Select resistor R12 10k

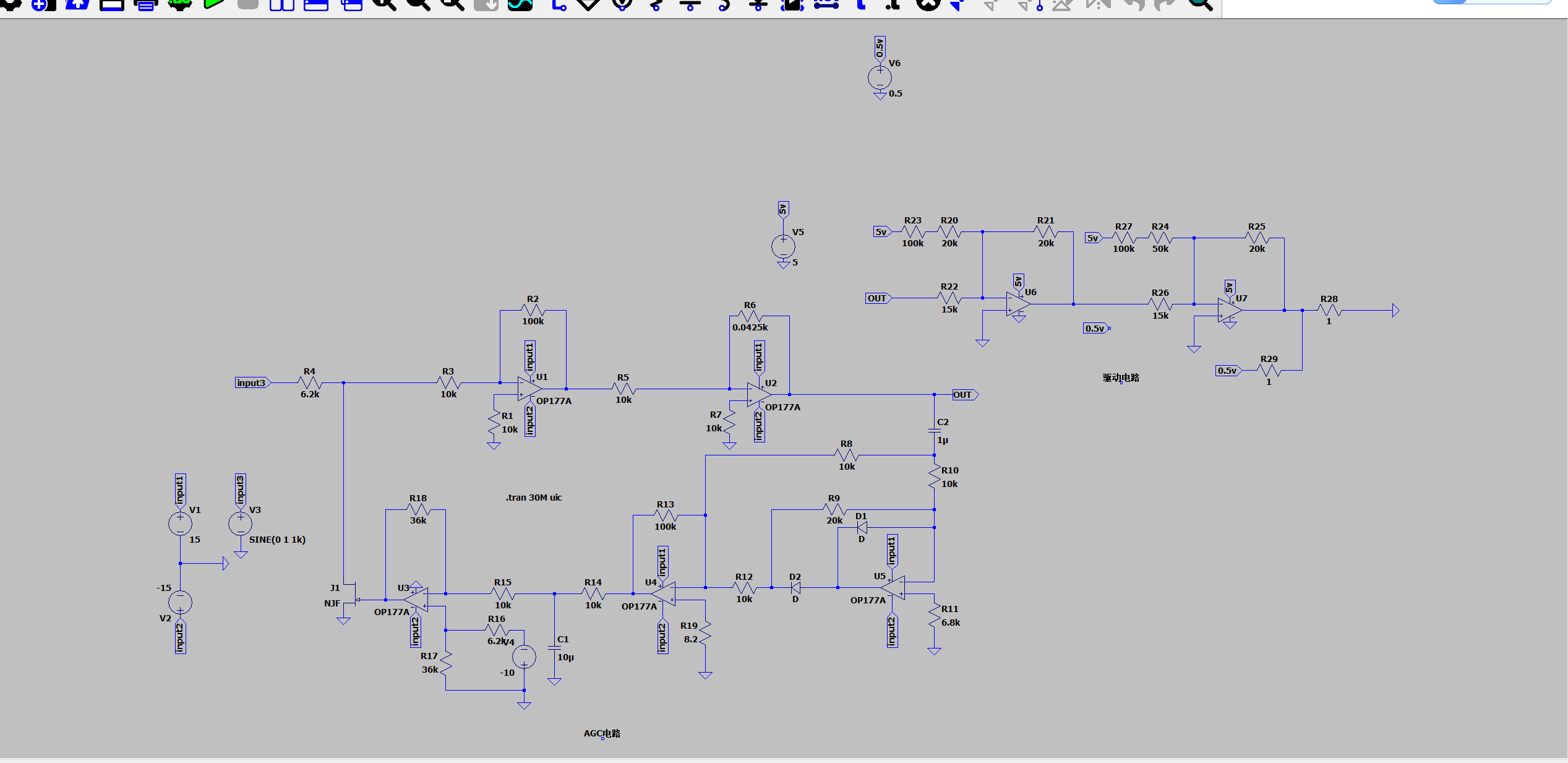coord(744,587)
